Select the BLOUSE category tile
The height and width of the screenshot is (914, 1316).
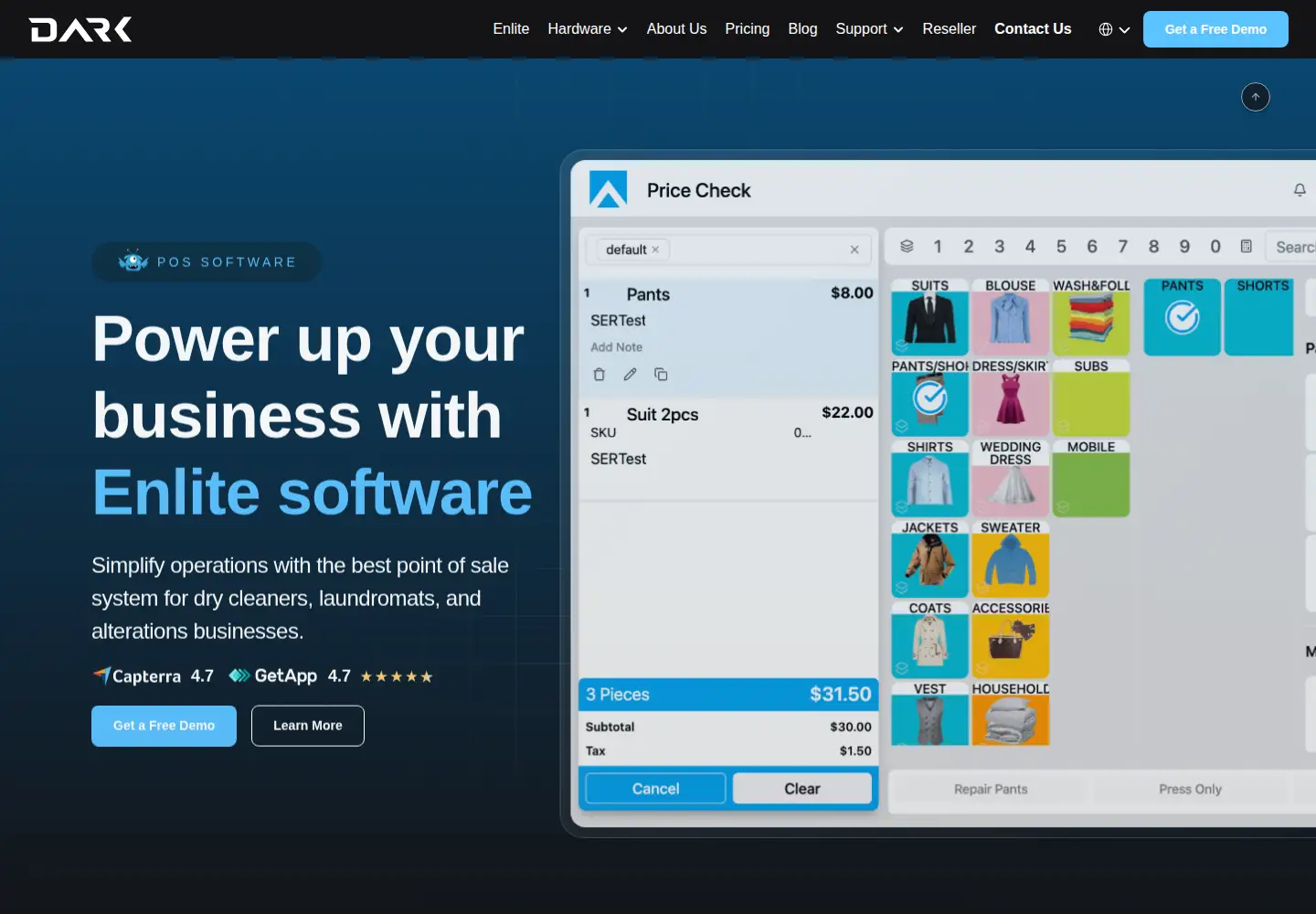tap(1011, 317)
